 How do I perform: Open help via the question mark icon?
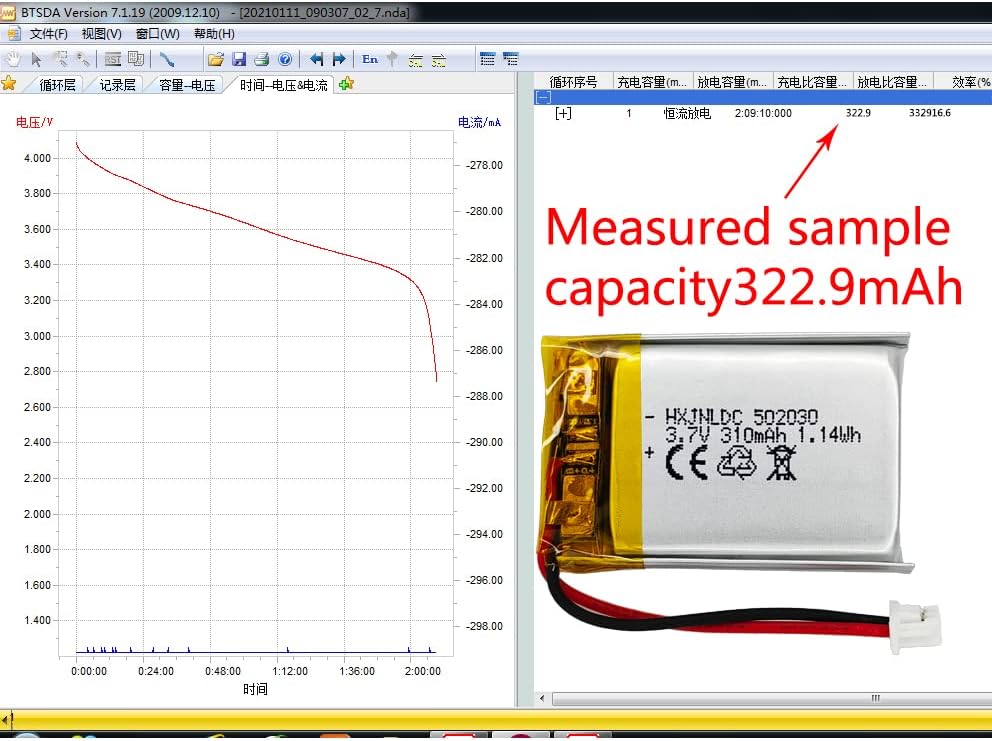285,59
